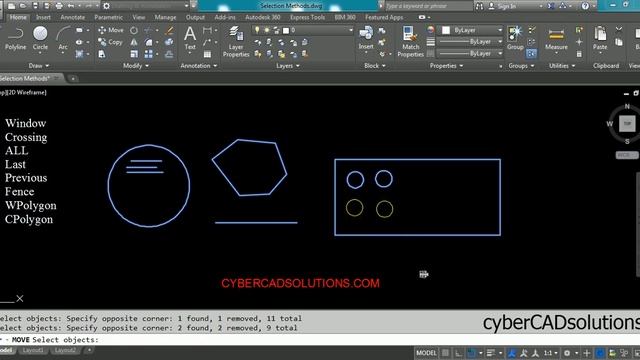Add a new drawing tab with plus
The height and width of the screenshot is (360, 640).
(x=73, y=78)
